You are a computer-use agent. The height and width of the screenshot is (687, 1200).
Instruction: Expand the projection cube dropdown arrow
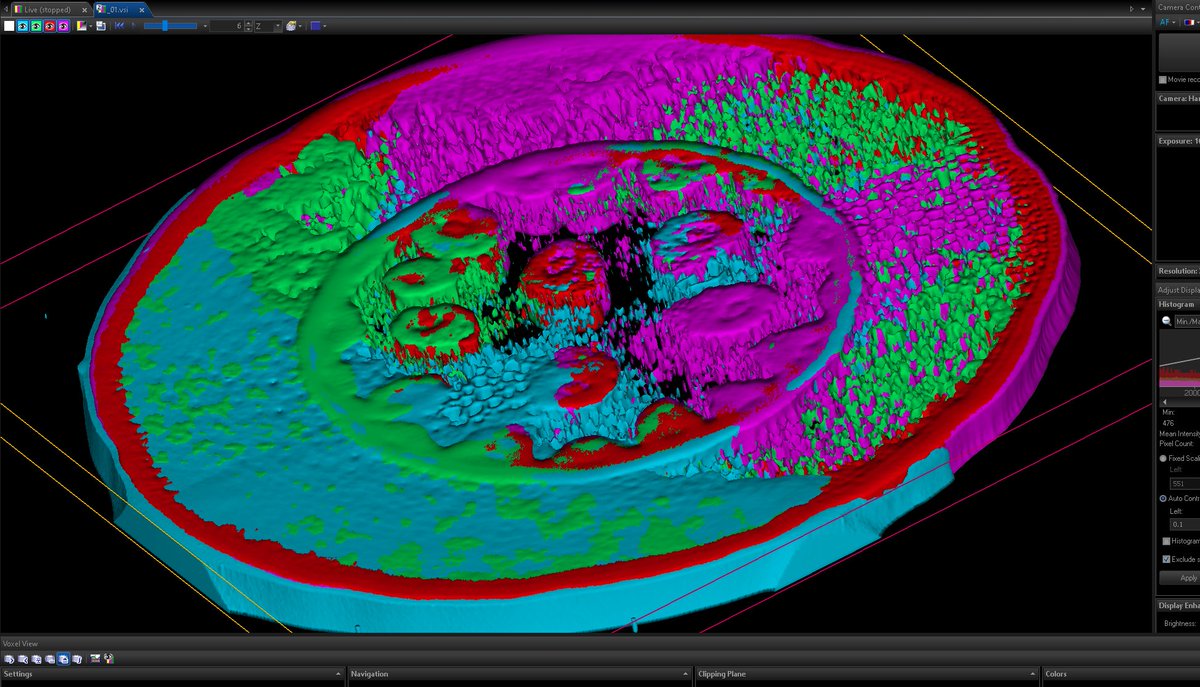pyautogui.click(x=300, y=26)
